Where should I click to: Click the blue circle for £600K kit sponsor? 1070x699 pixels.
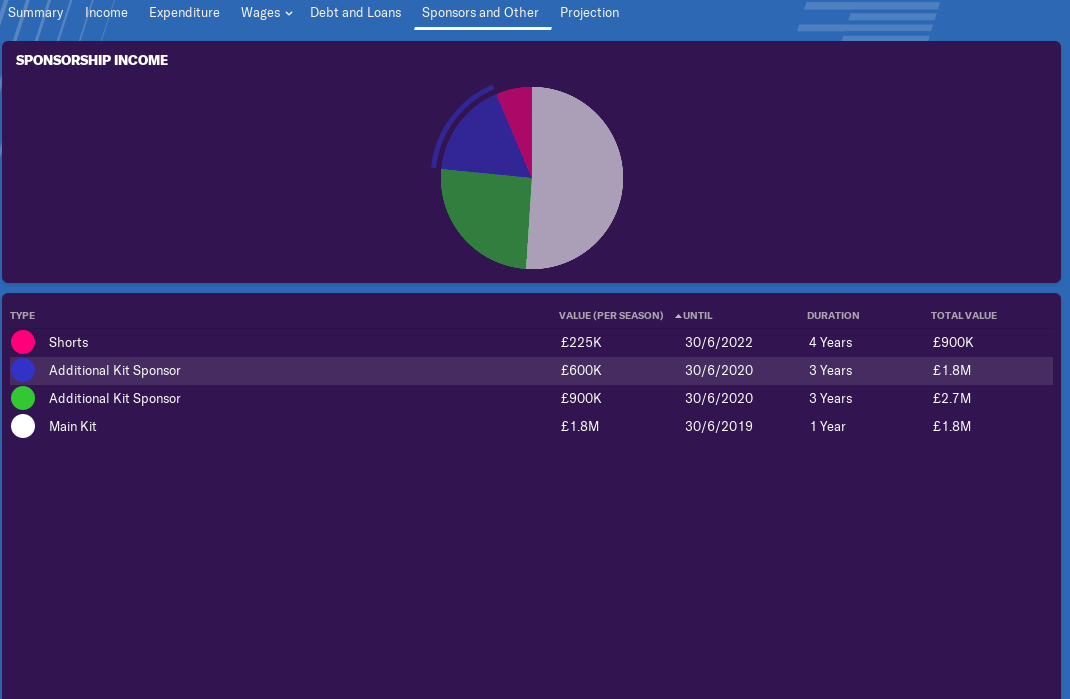coord(23,370)
